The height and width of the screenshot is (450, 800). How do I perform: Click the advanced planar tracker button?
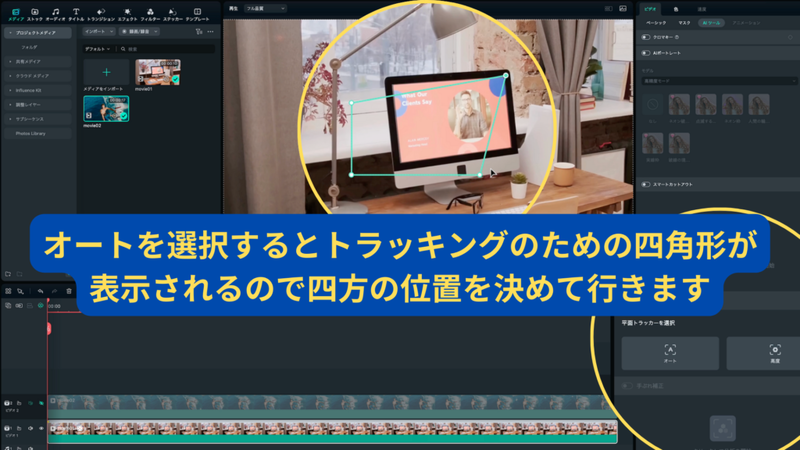[x=774, y=353]
